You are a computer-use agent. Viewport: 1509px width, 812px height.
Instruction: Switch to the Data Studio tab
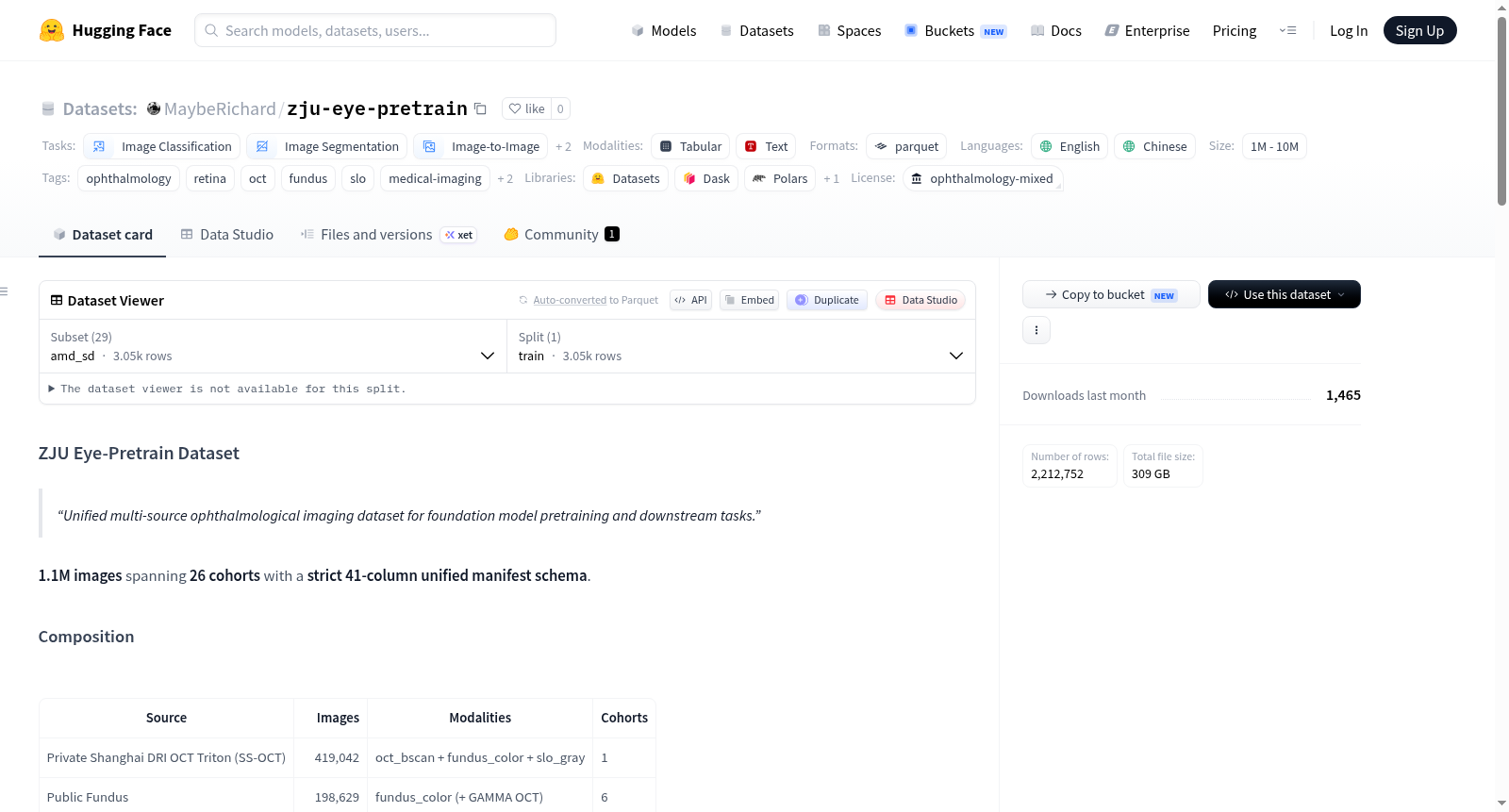pyautogui.click(x=226, y=235)
